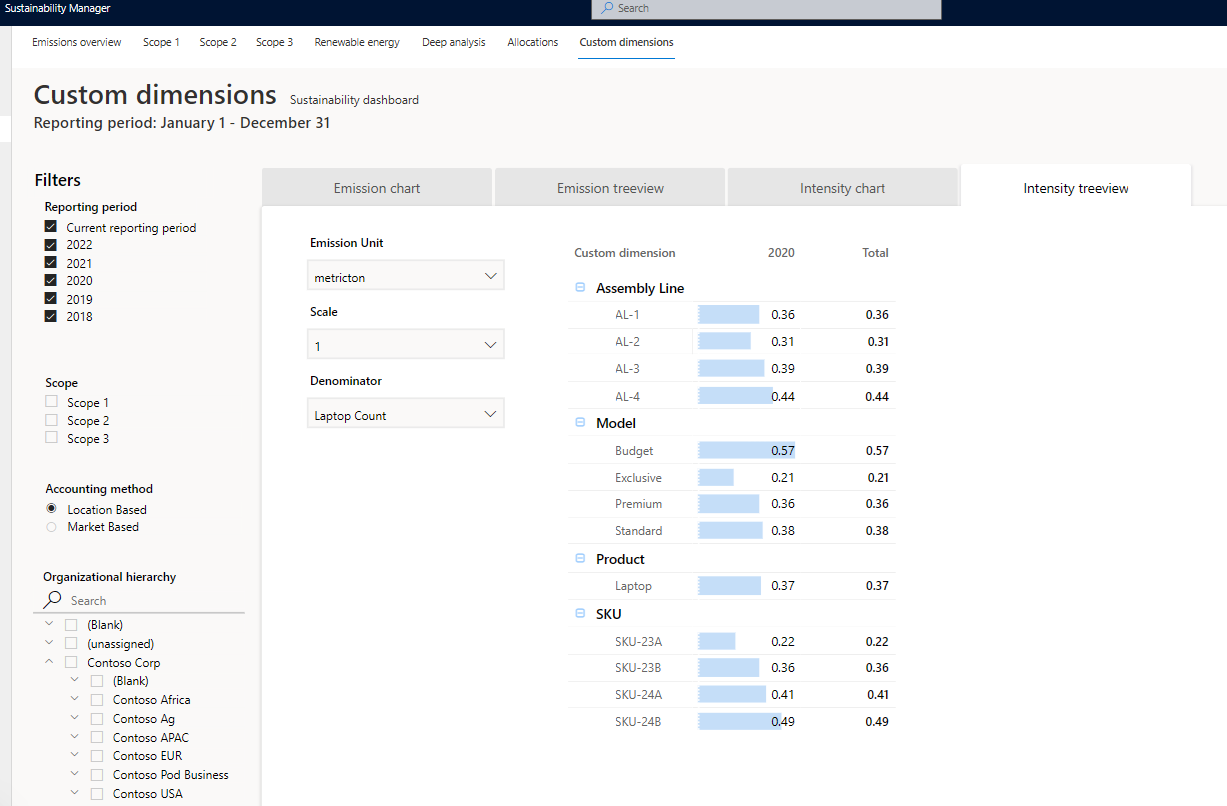The height and width of the screenshot is (806, 1227).
Task: Open the Scale dropdown
Action: (x=406, y=346)
